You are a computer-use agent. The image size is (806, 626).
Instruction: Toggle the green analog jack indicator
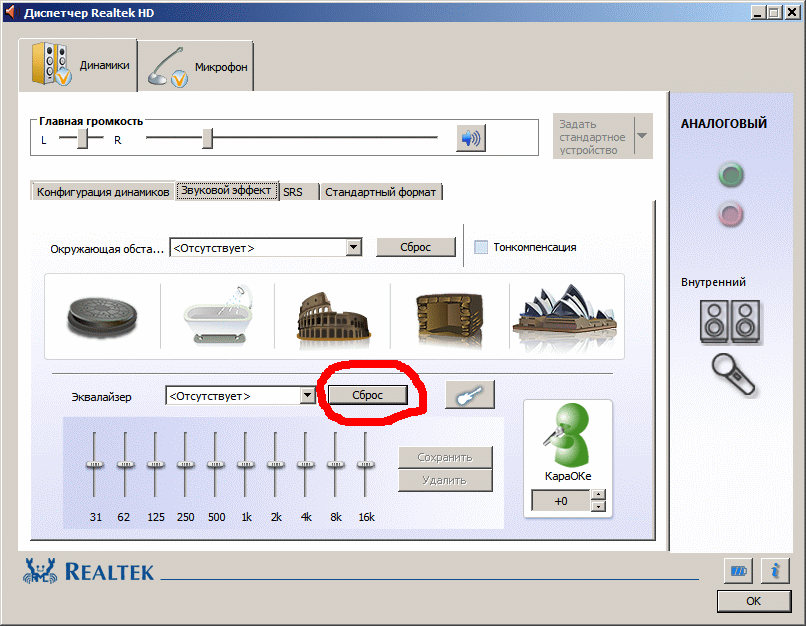[x=732, y=177]
